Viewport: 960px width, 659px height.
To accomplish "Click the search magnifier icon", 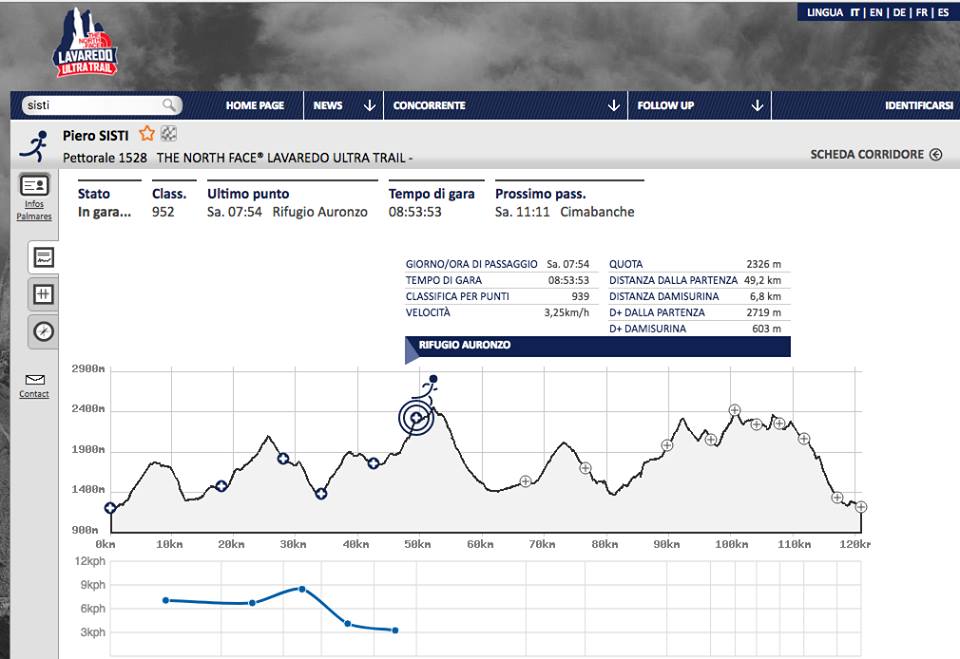I will pyautogui.click(x=169, y=105).
